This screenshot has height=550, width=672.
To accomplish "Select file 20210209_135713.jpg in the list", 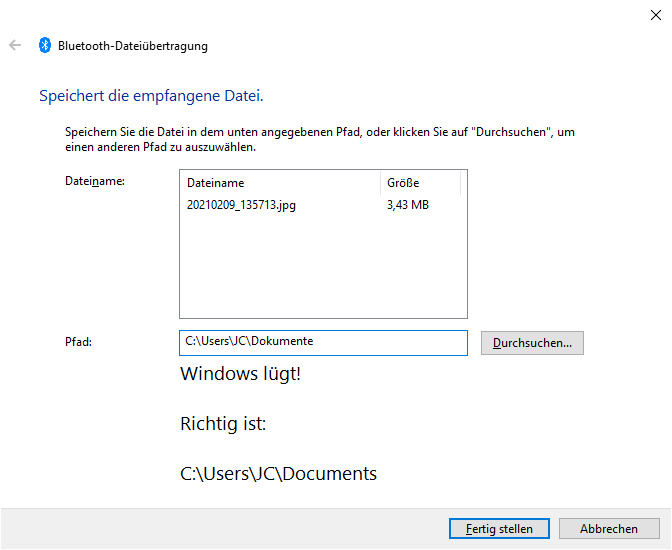I will [x=241, y=205].
